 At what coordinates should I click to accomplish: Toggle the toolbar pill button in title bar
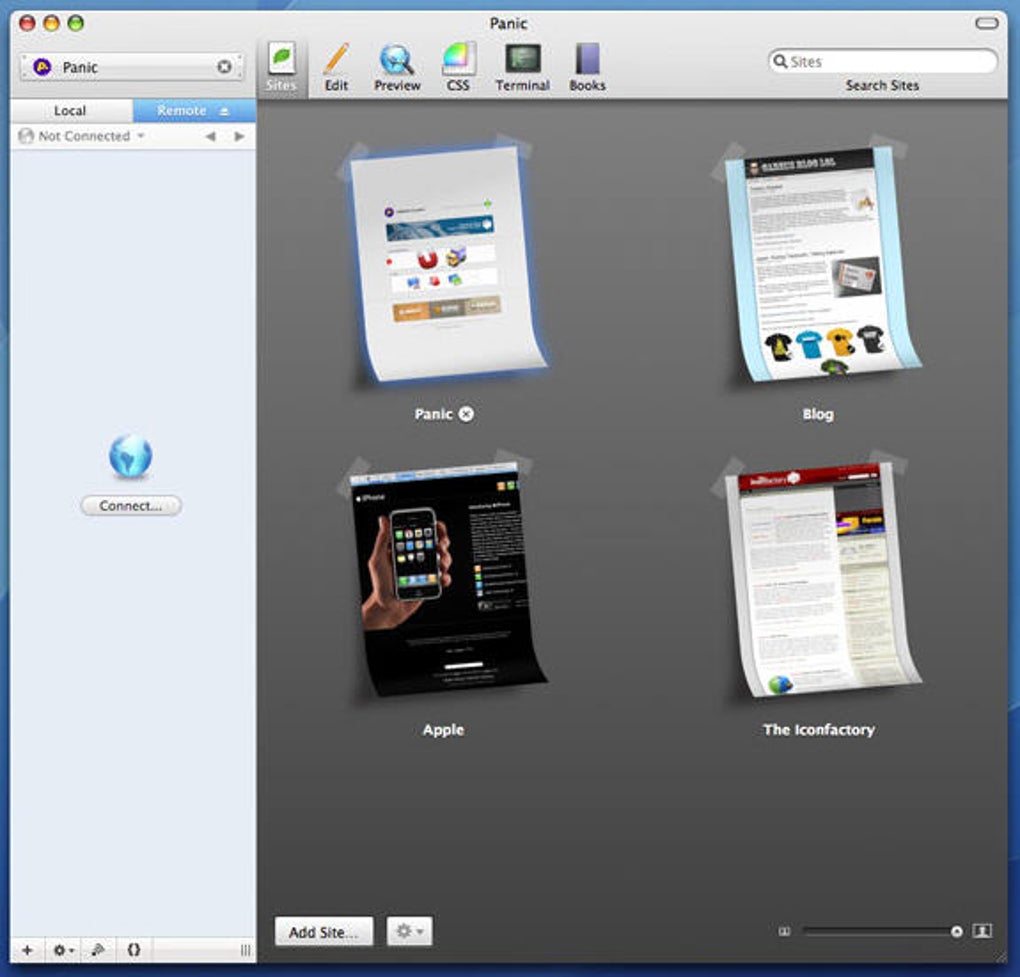click(x=986, y=23)
